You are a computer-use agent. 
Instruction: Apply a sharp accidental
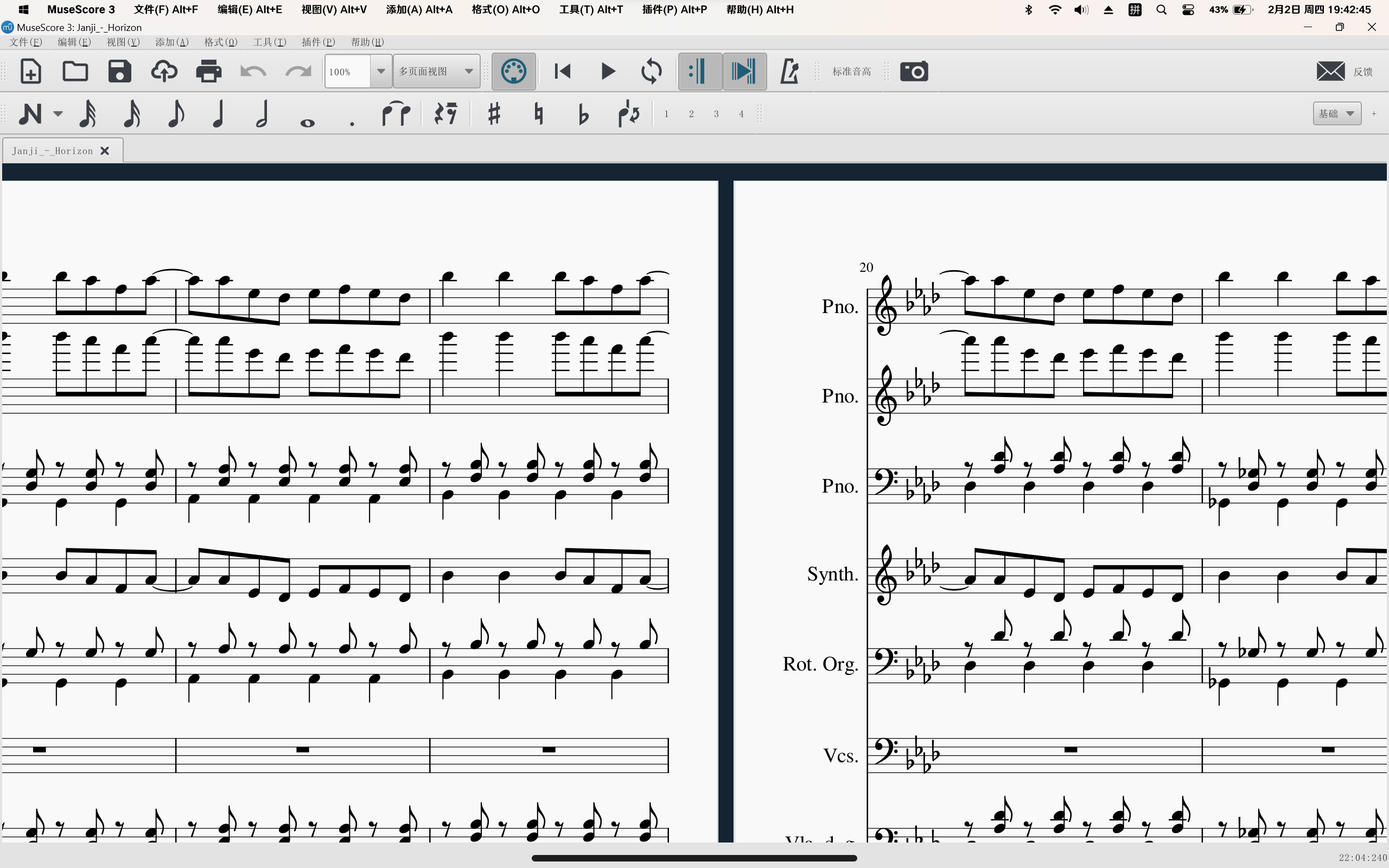click(x=494, y=113)
